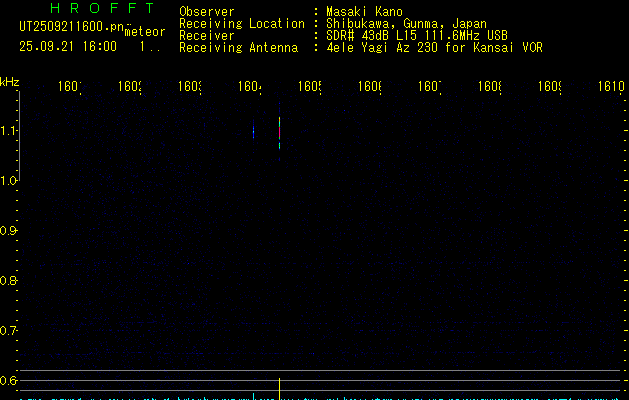Click the 1.0 kHz frequency axis label
Image resolution: width=629 pixels, height=400 pixels.
point(8,181)
